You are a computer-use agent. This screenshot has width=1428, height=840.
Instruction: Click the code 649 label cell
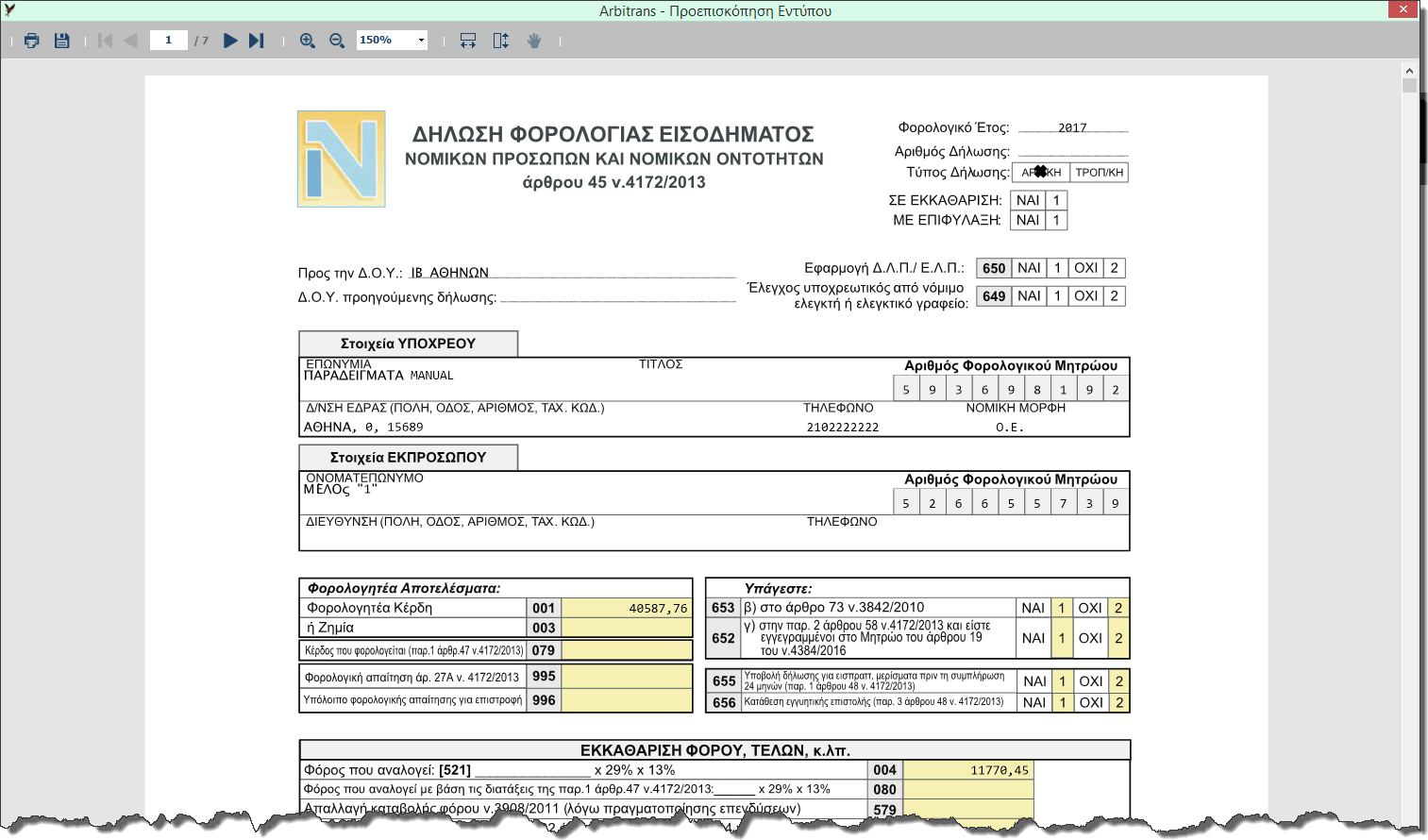click(x=994, y=296)
